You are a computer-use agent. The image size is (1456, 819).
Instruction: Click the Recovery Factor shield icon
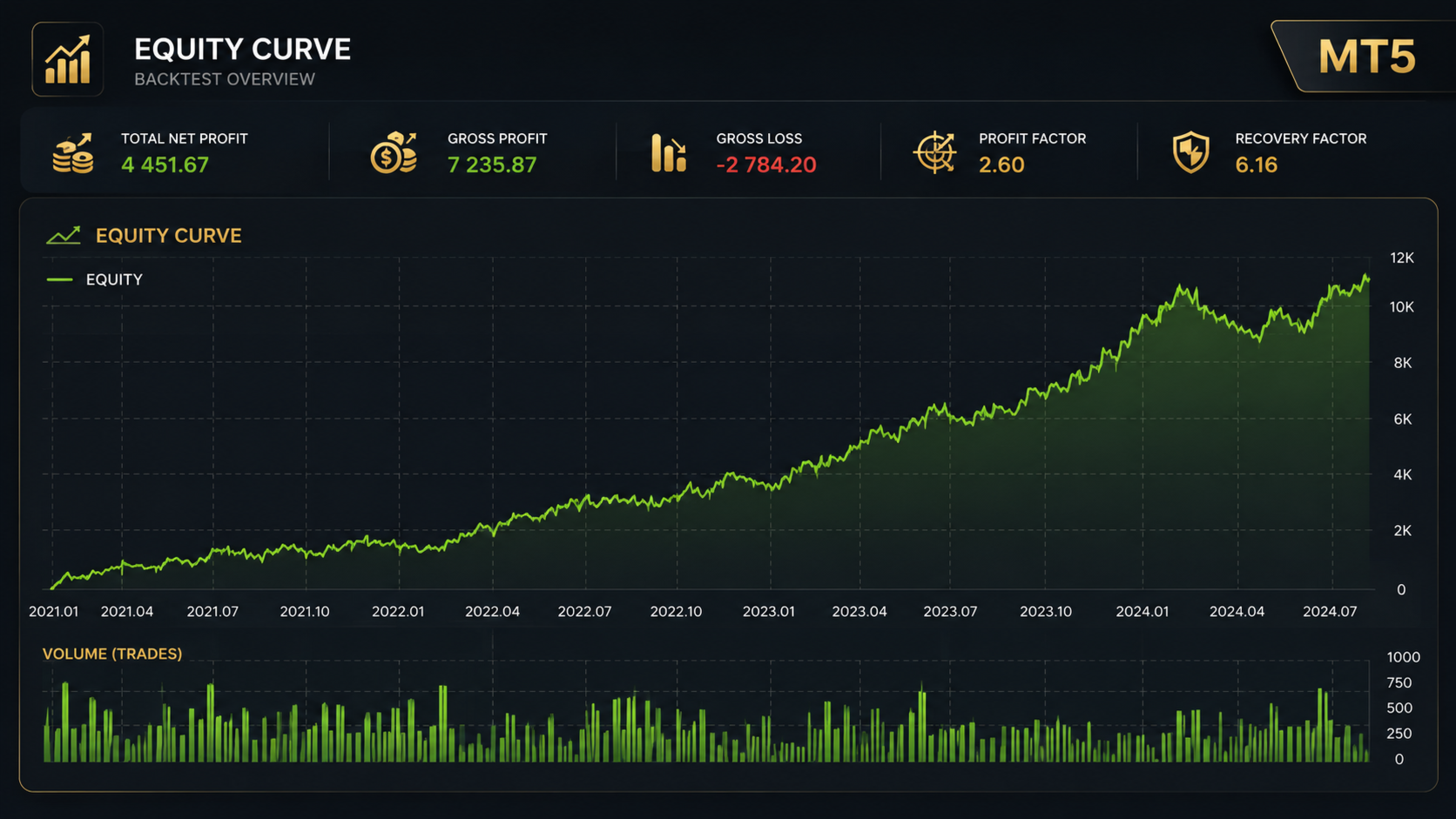(x=1190, y=152)
